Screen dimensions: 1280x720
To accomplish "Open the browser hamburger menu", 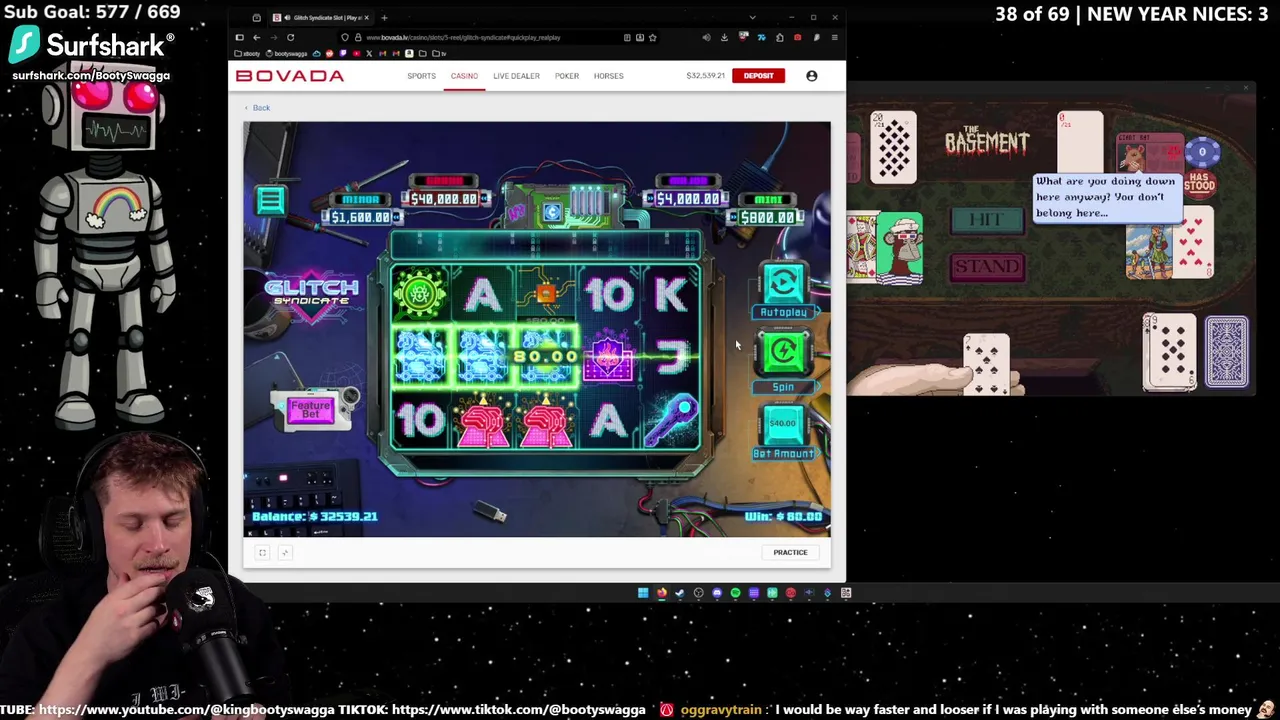I will pos(834,38).
